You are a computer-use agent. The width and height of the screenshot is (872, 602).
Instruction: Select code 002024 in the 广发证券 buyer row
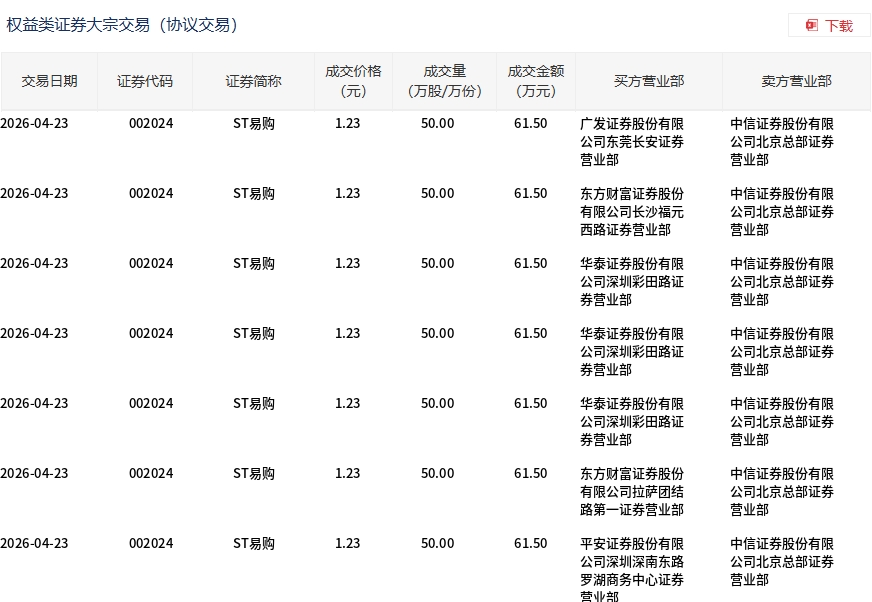point(151,124)
